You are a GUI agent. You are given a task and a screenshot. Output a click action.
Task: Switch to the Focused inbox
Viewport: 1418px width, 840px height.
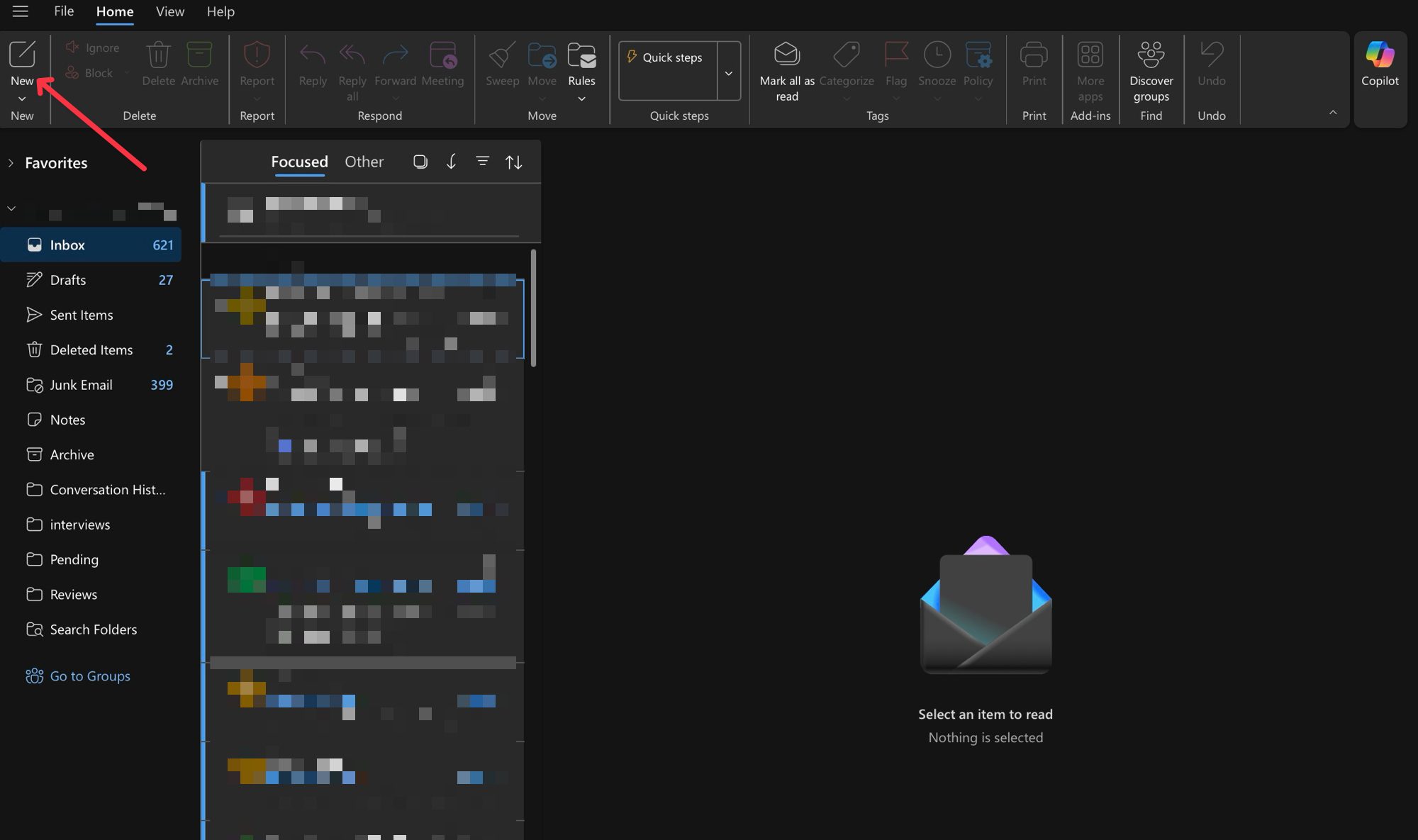pos(299,162)
